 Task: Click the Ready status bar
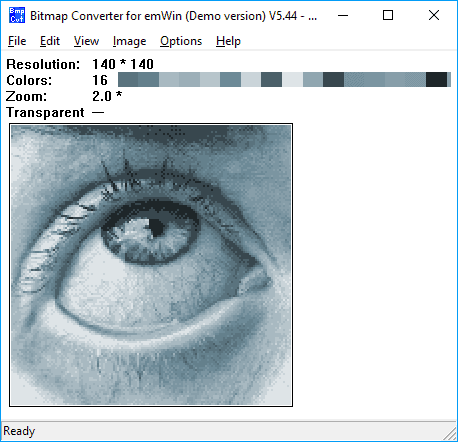pos(229,431)
